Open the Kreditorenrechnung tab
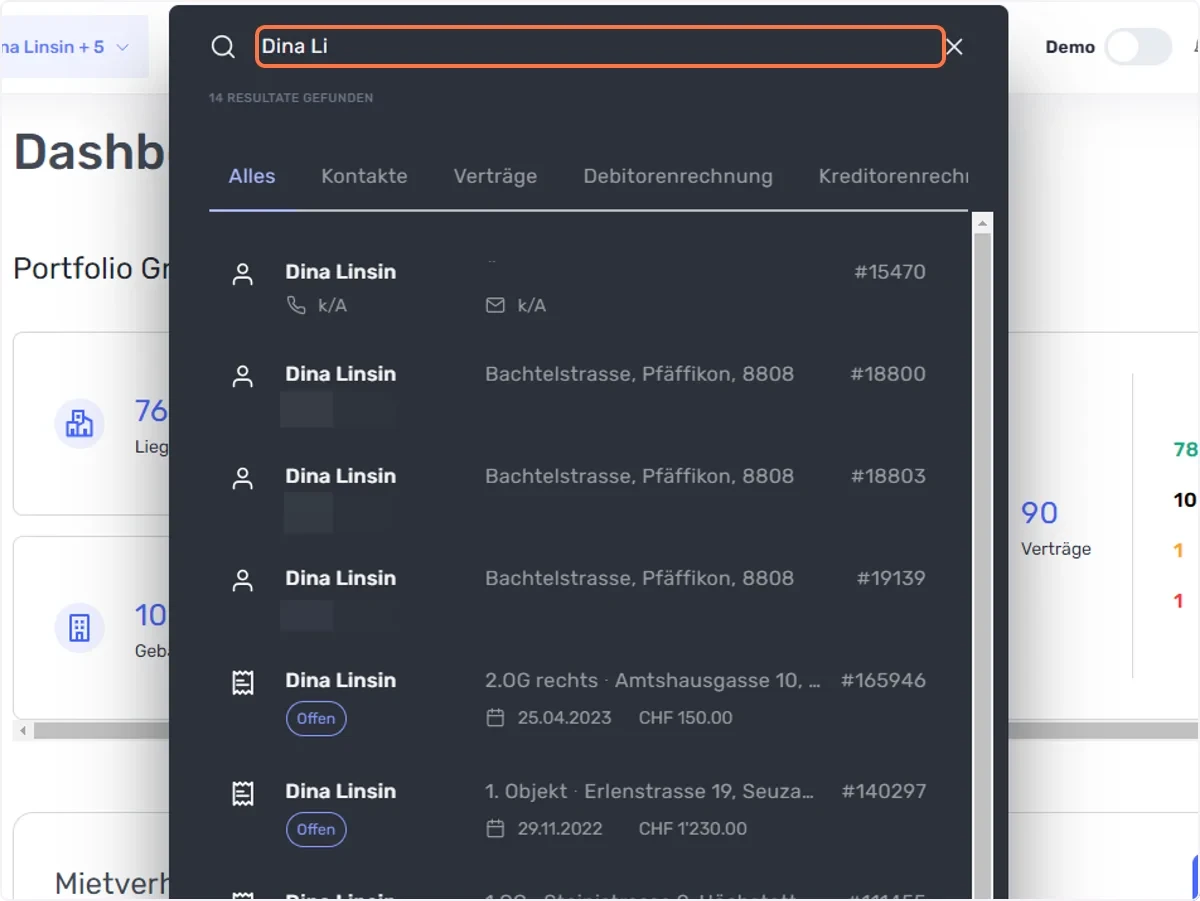Screen dimensions: 1200x901 [x=893, y=176]
